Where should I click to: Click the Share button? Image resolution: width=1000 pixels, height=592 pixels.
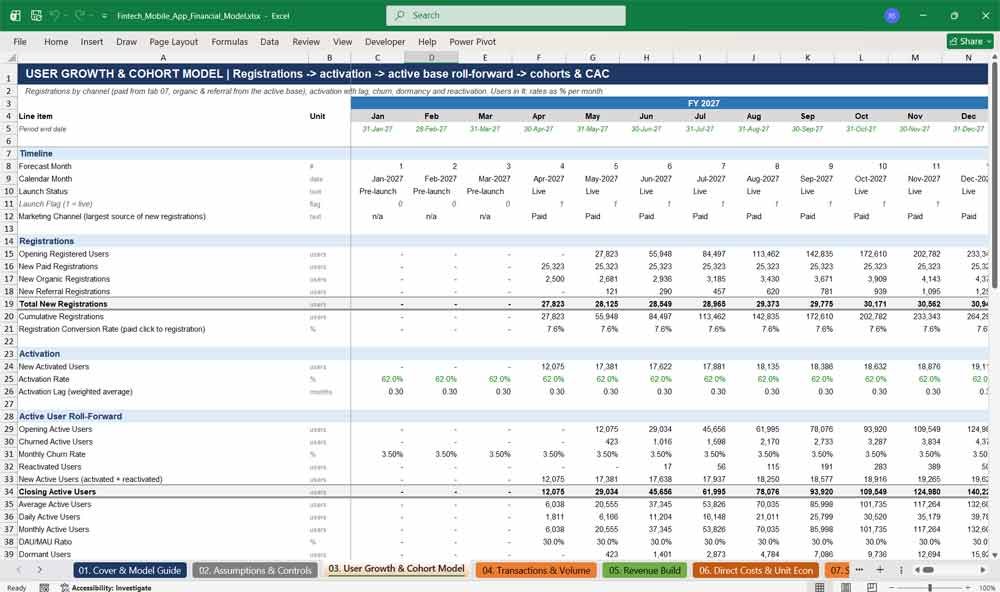coord(970,41)
